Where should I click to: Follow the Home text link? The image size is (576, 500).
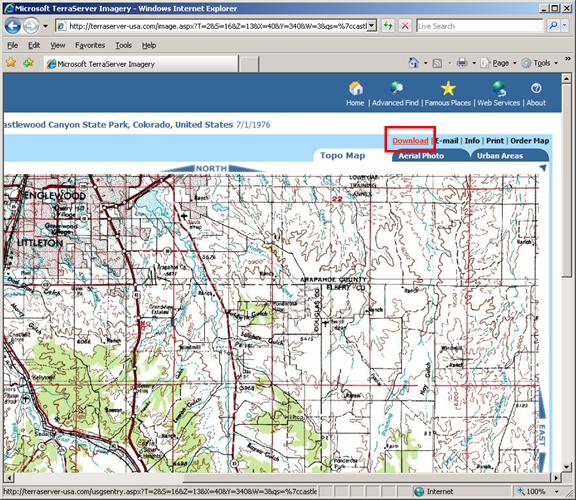(355, 103)
